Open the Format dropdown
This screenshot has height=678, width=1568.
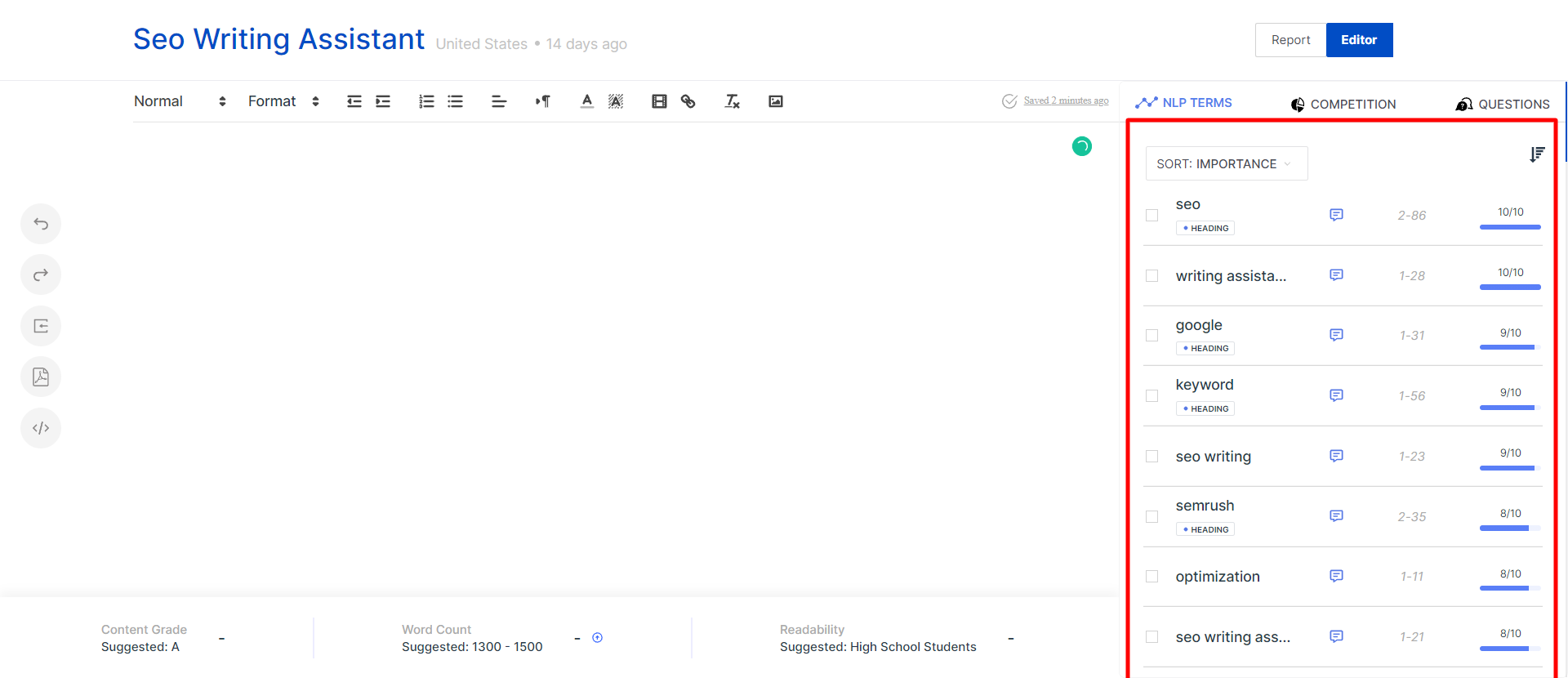283,101
